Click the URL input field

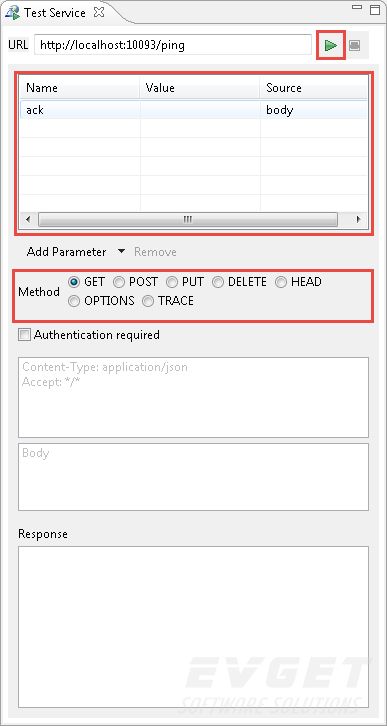tap(173, 45)
